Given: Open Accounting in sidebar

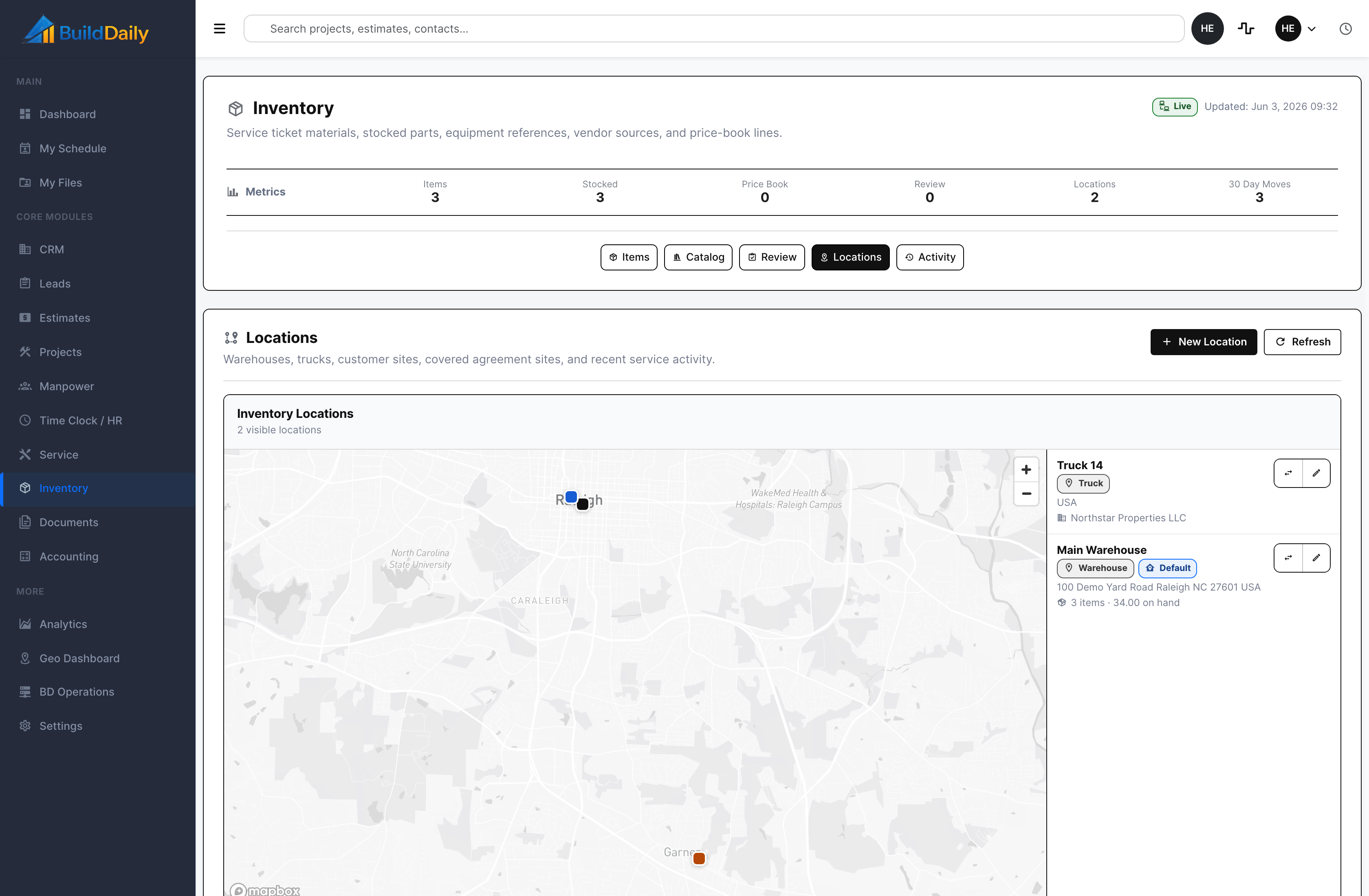Looking at the screenshot, I should coord(98,556).
